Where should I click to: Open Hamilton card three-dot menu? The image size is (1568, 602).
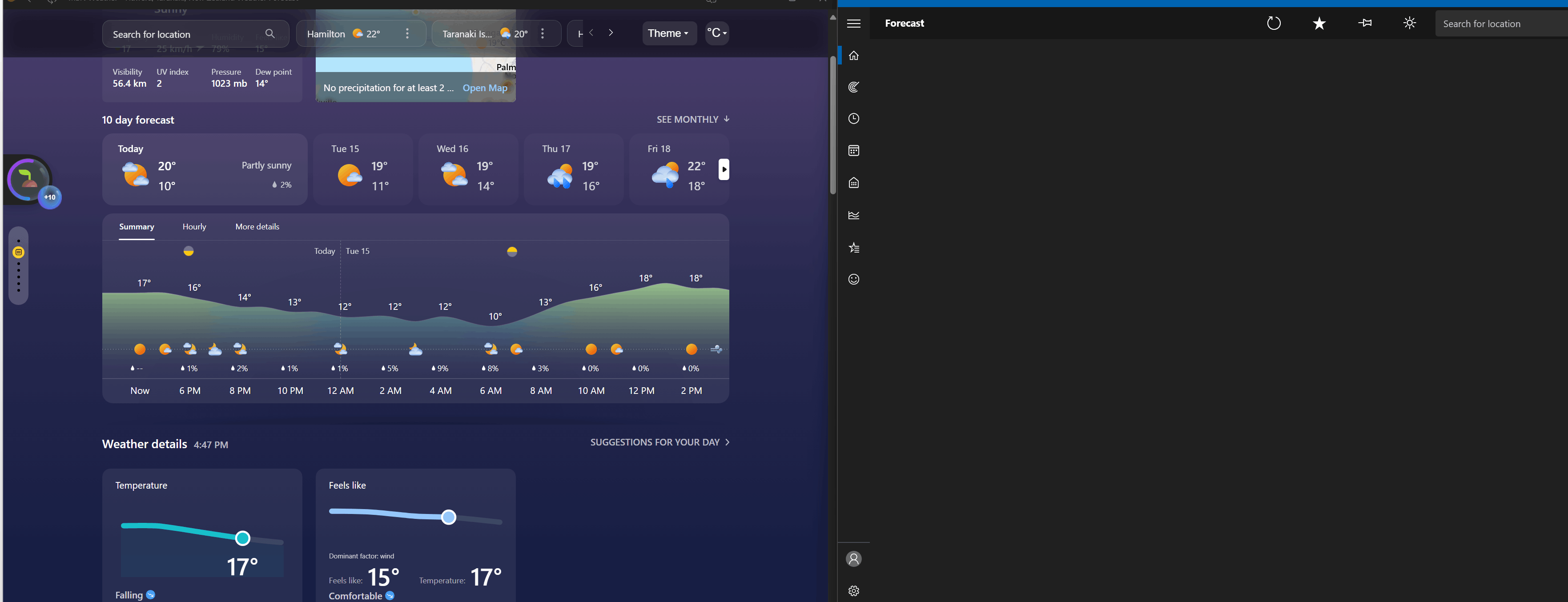(407, 33)
